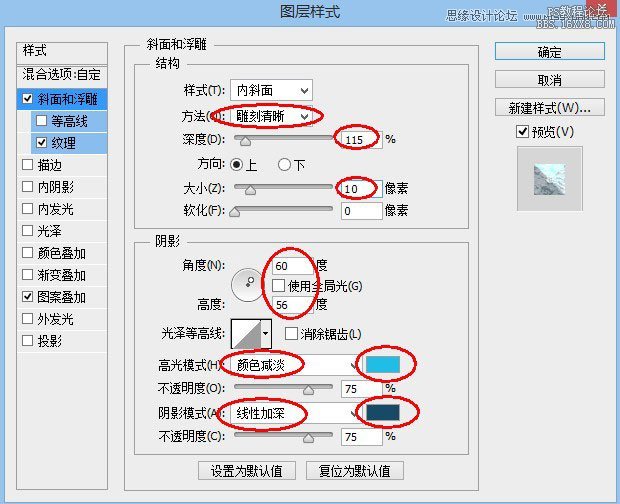Select the 斜面和浮雕 list entry
This screenshot has height=504, width=620.
click(x=62, y=98)
